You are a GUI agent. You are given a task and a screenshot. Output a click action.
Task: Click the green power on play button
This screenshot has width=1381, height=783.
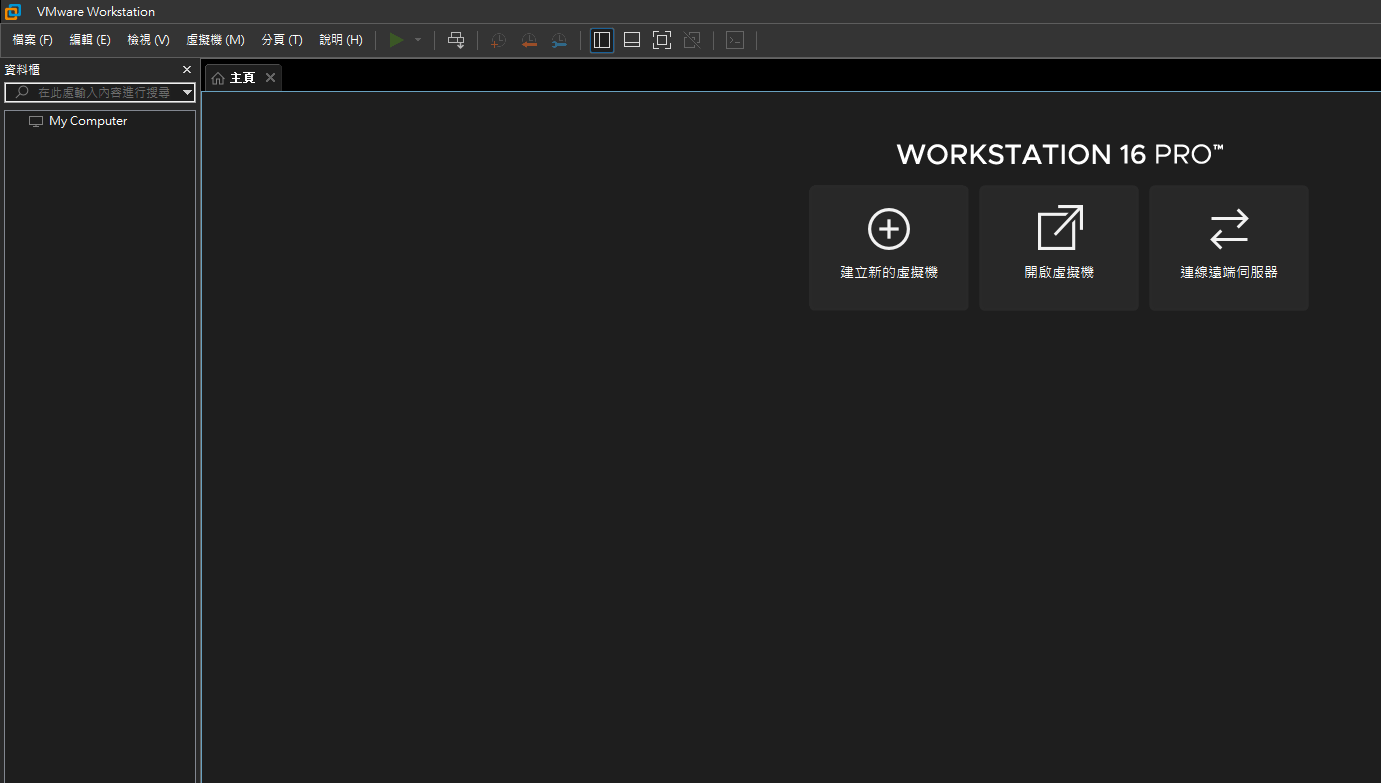click(396, 40)
